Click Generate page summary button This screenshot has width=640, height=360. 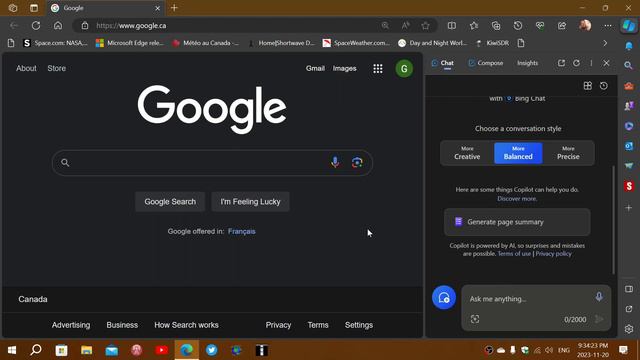[x=517, y=222]
